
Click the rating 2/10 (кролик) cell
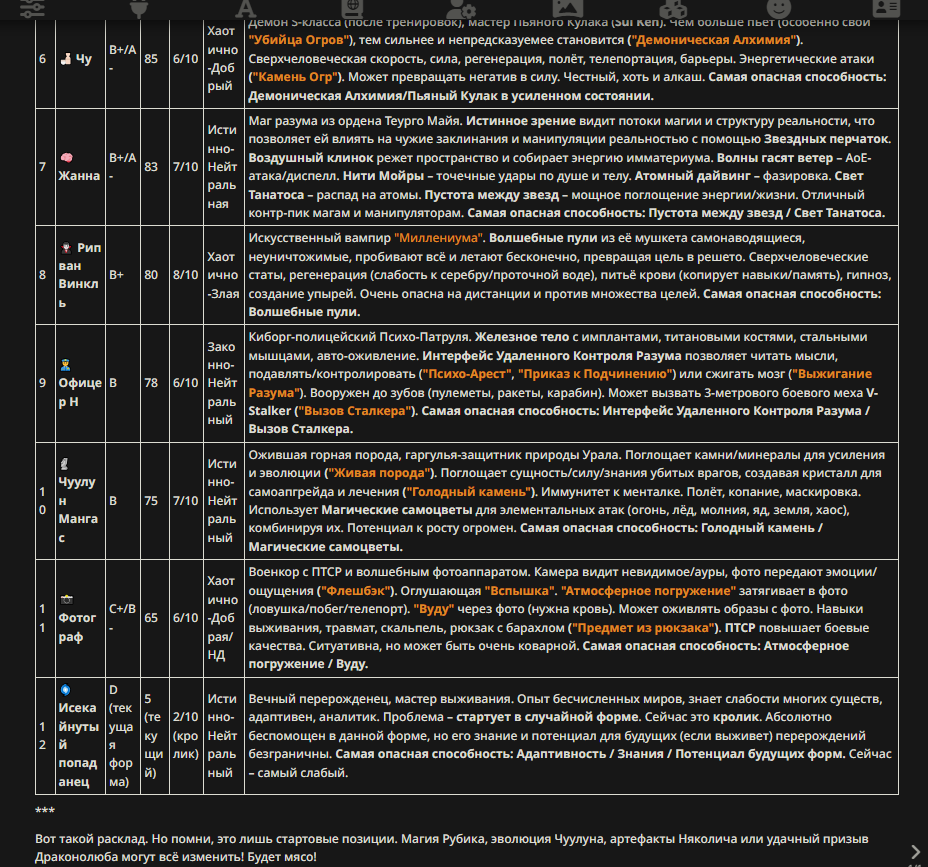(x=186, y=736)
